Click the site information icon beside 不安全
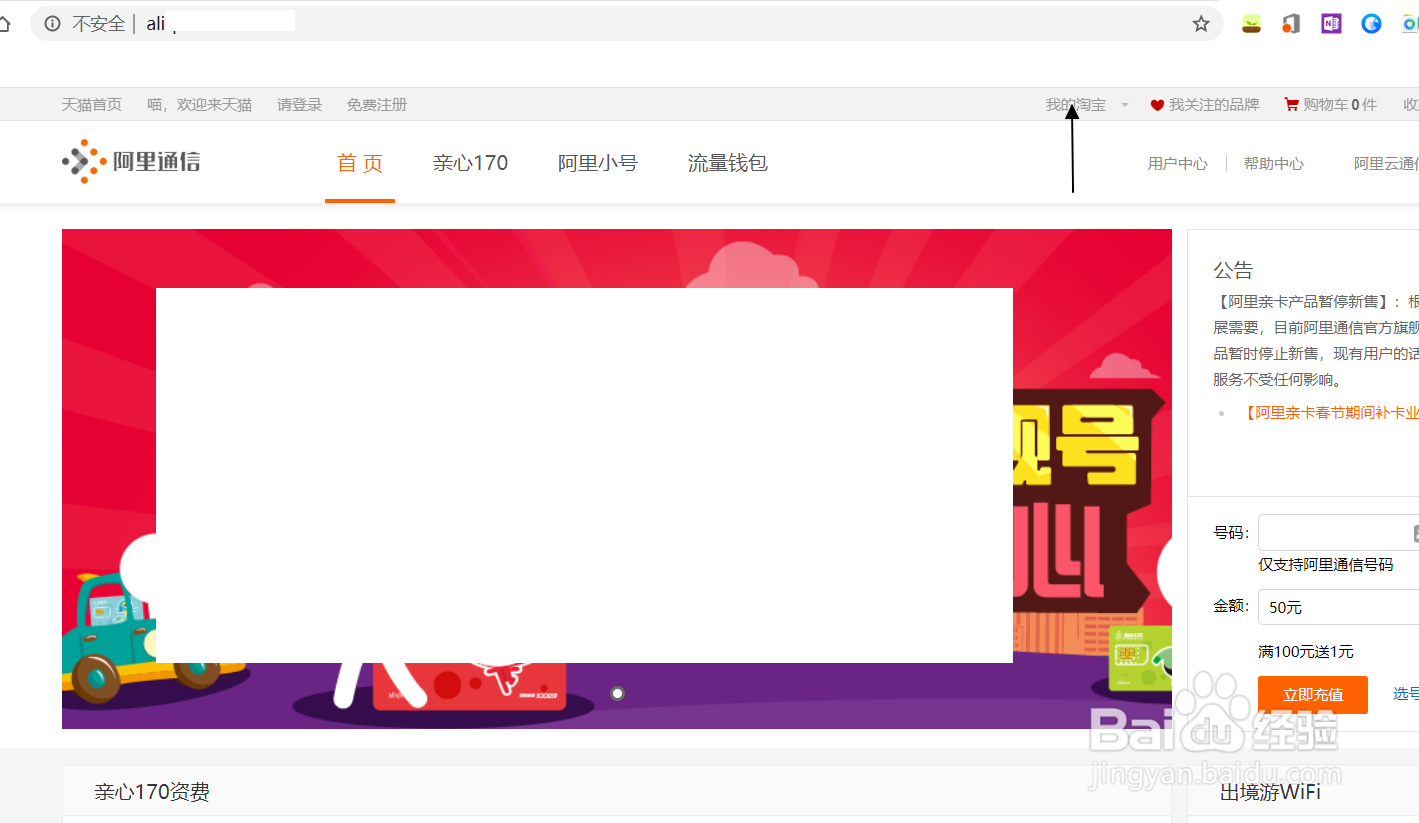Image resolution: width=1419 pixels, height=823 pixels. pos(52,24)
